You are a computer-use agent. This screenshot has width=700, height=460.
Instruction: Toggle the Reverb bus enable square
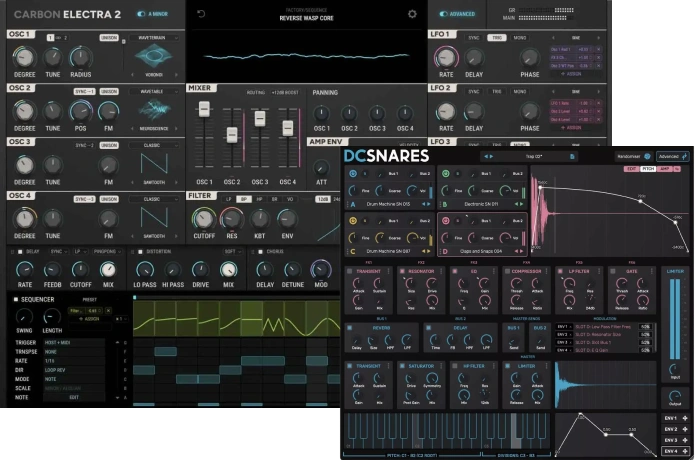pos(350,328)
